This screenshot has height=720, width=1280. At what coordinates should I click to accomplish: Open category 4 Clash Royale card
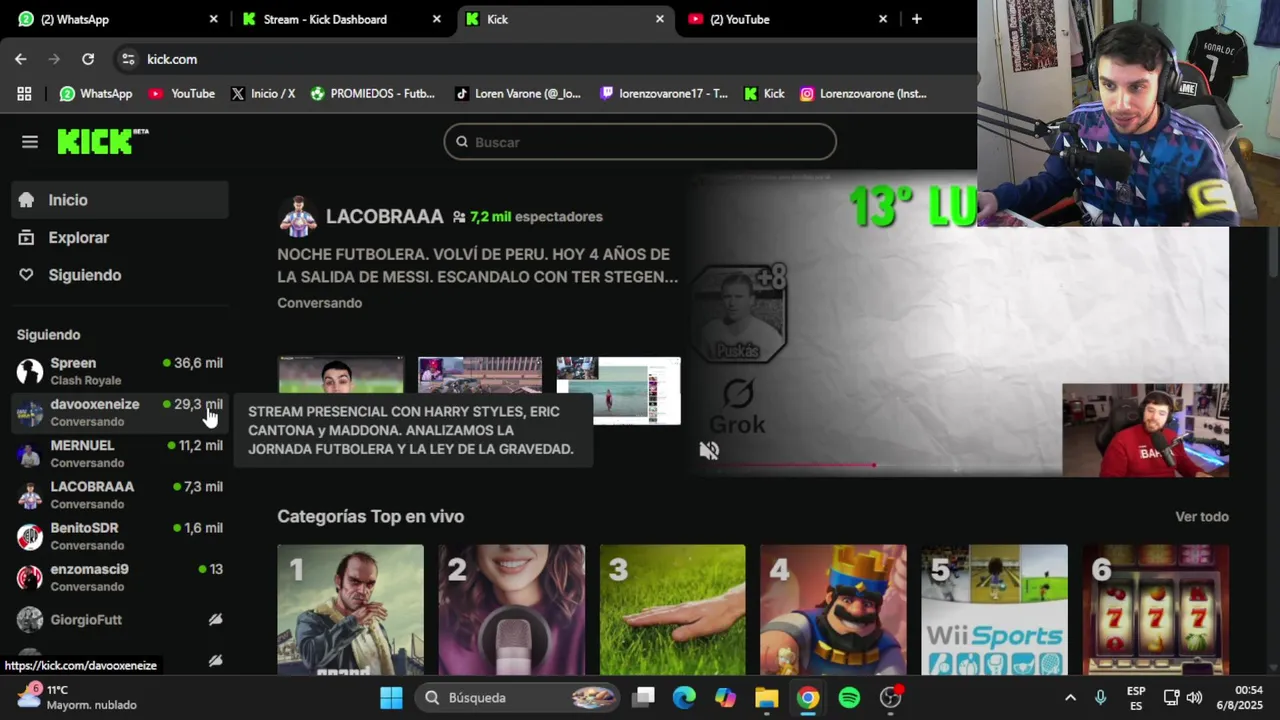(833, 610)
